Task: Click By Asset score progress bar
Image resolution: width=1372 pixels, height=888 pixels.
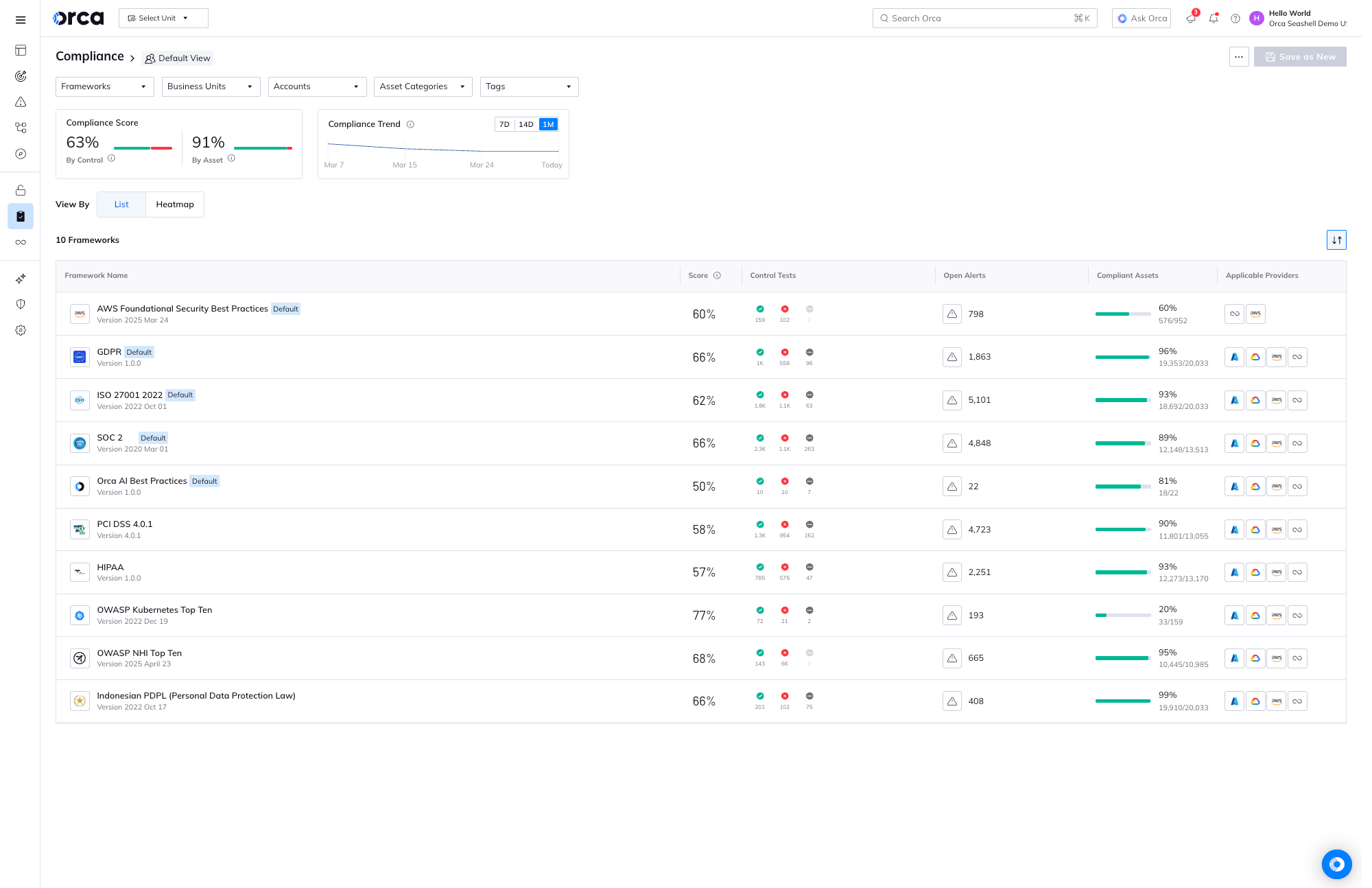Action: click(x=263, y=148)
